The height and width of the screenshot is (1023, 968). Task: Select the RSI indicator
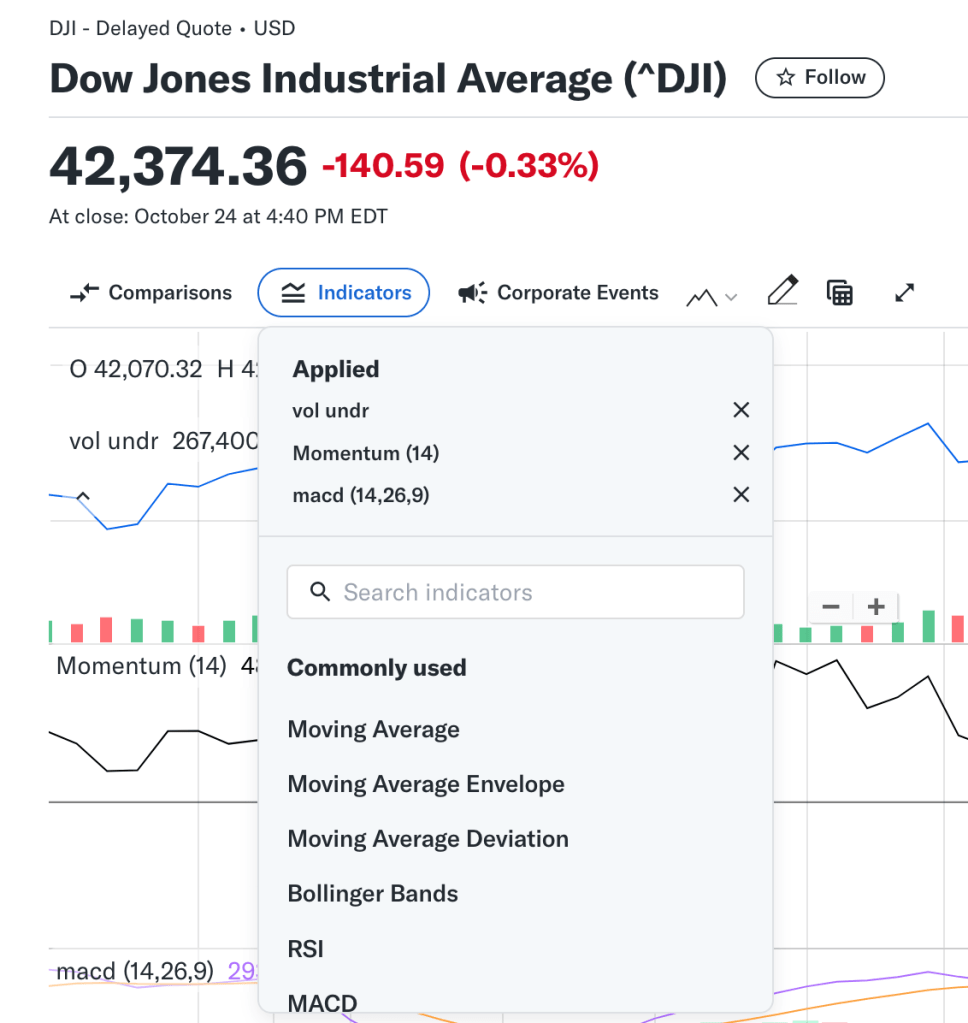tap(306, 949)
